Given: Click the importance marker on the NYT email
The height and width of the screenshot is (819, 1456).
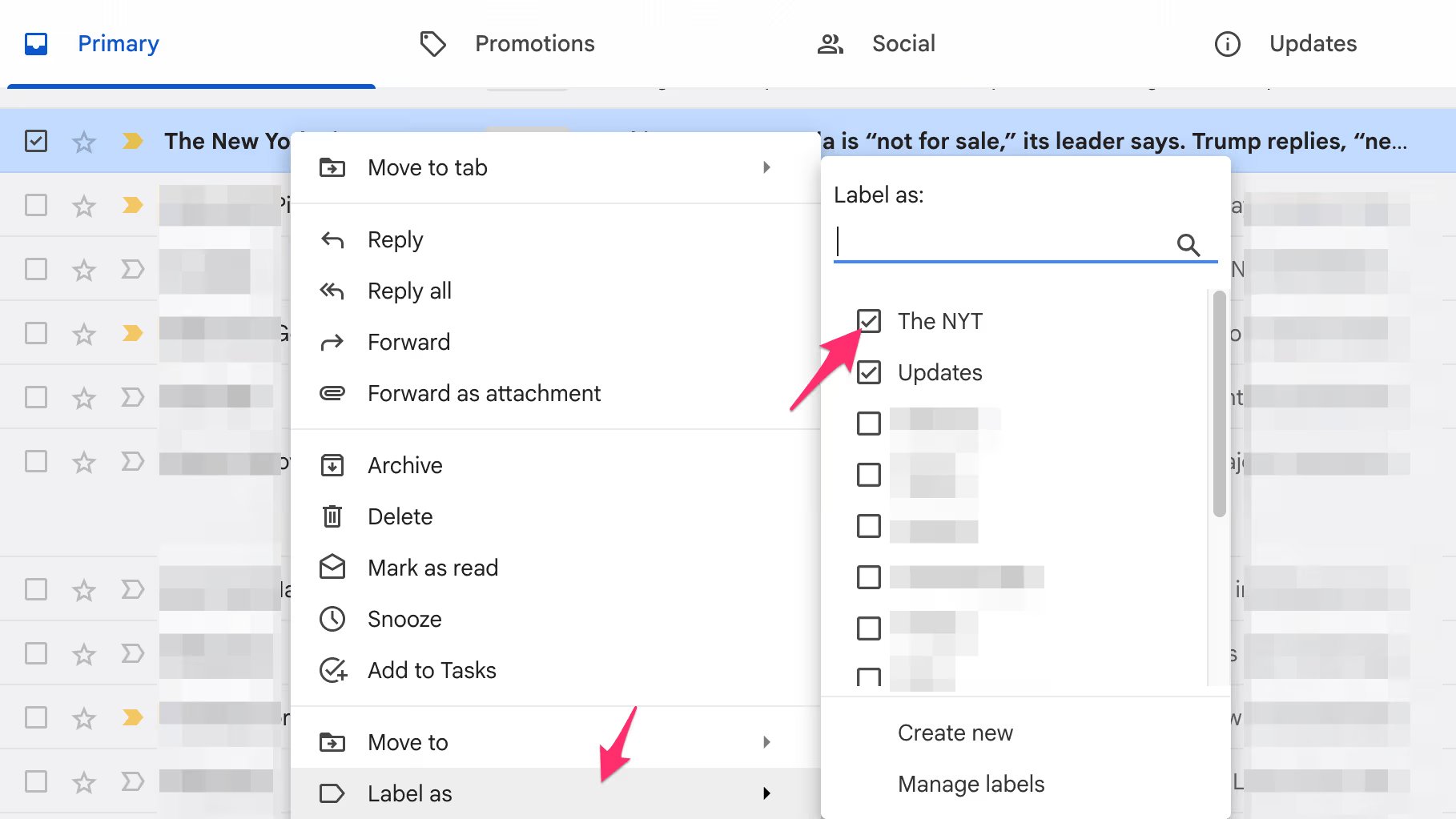Looking at the screenshot, I should (132, 142).
